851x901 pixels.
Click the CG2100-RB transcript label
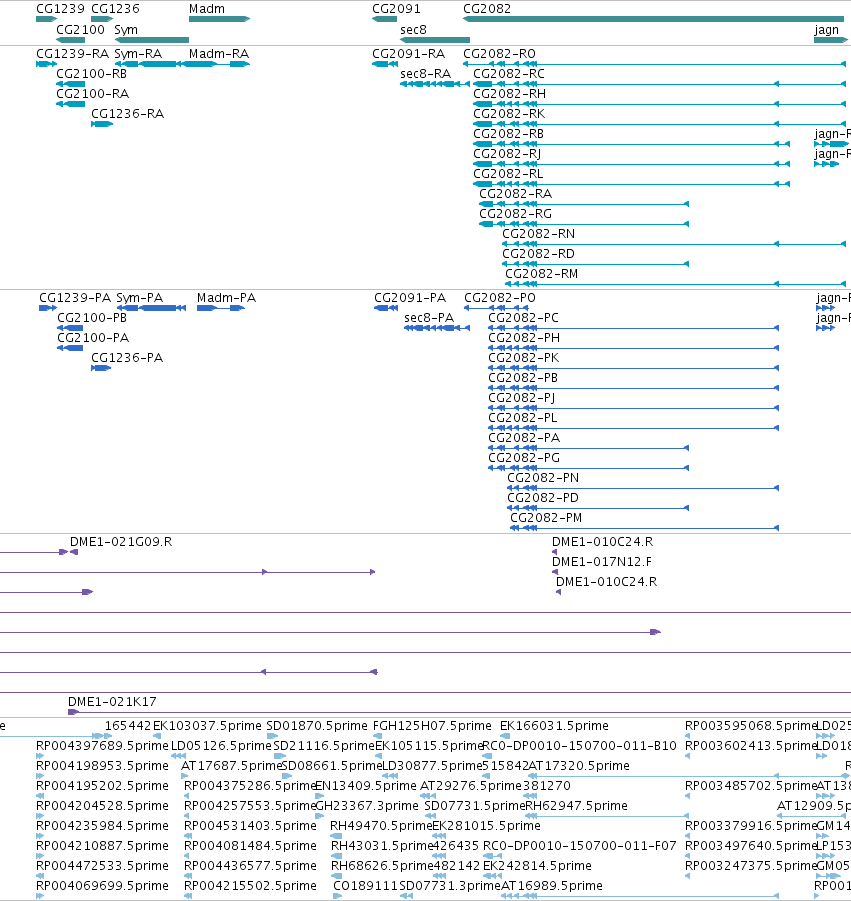92,74
